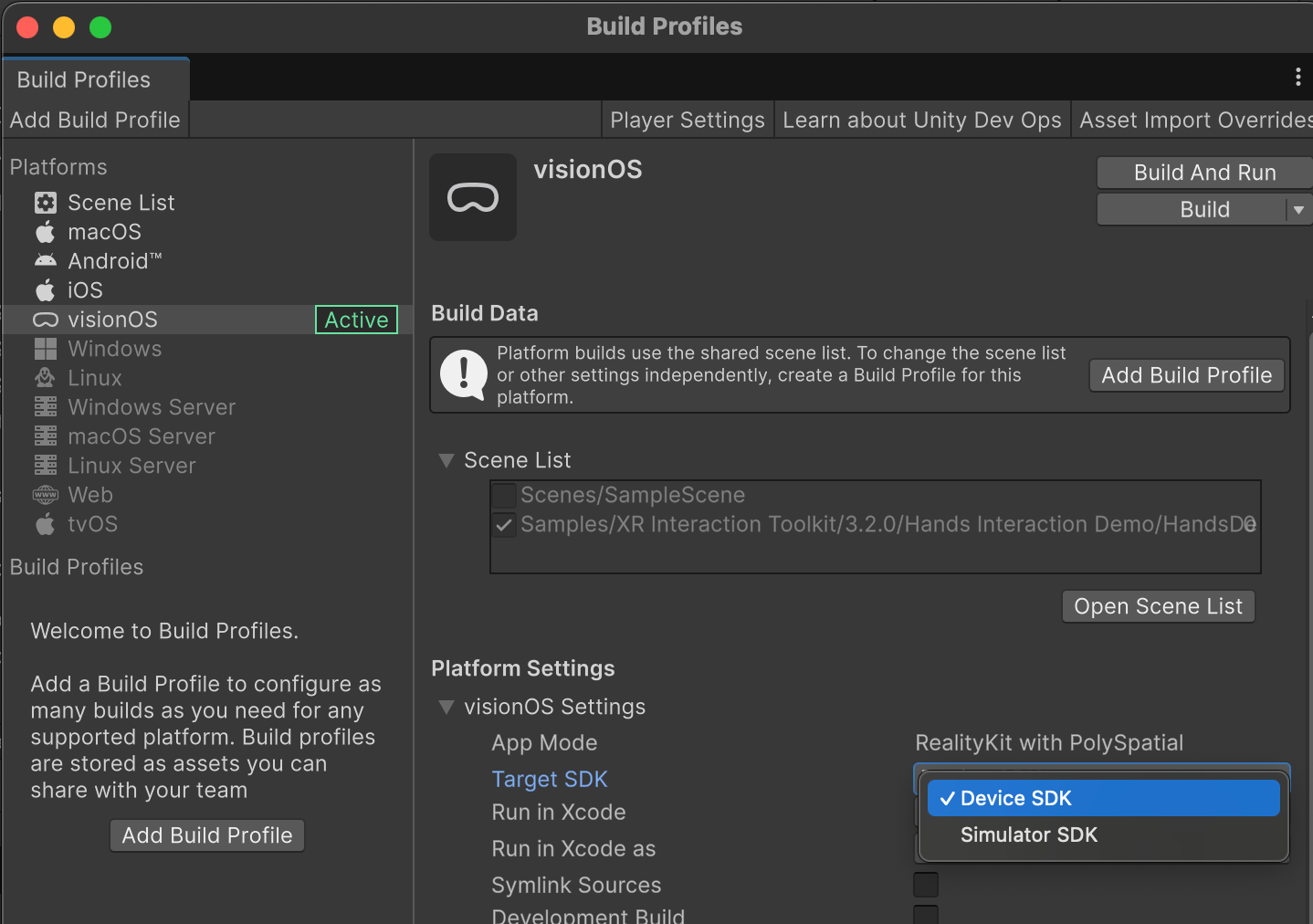This screenshot has height=924, width=1313.
Task: Click the Build And Run button
Action: point(1204,173)
